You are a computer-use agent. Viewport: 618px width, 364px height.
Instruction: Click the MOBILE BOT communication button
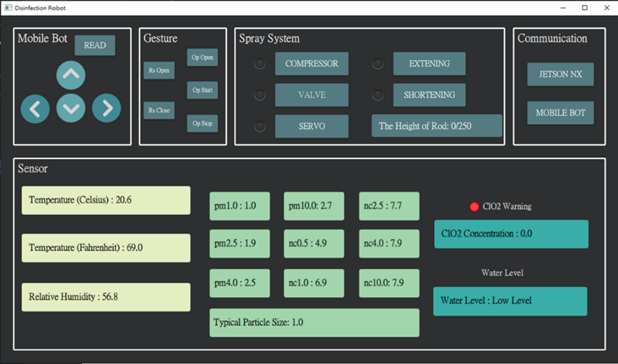[x=560, y=113]
